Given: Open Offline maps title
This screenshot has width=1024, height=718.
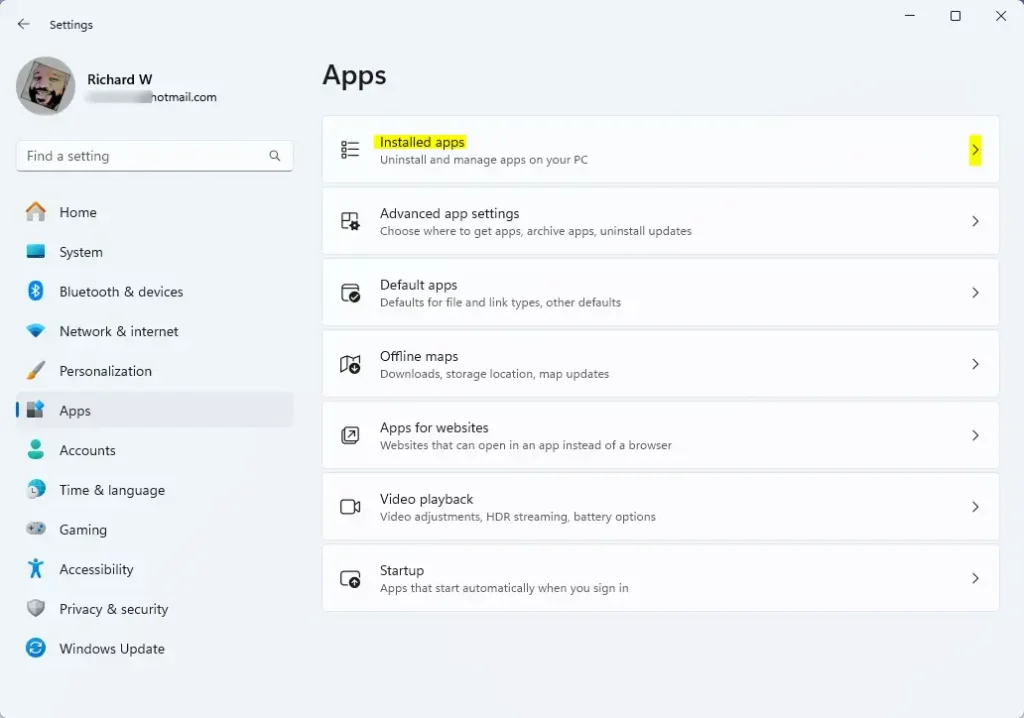Looking at the screenshot, I should click(419, 356).
